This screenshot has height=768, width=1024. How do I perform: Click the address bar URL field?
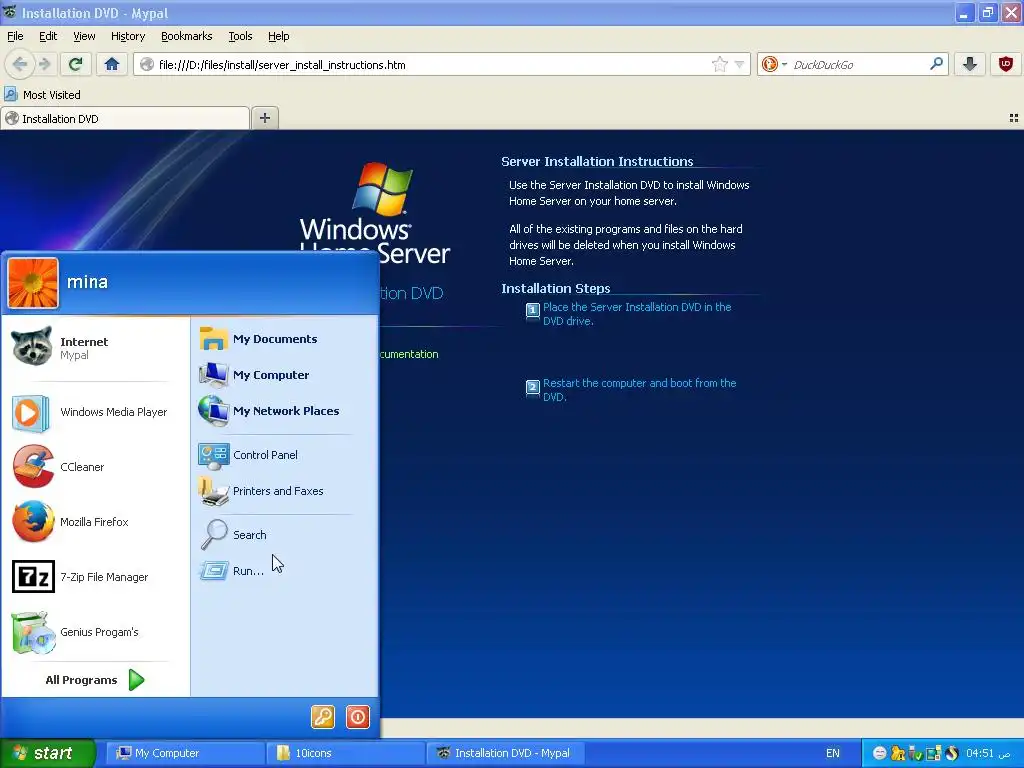tap(431, 65)
